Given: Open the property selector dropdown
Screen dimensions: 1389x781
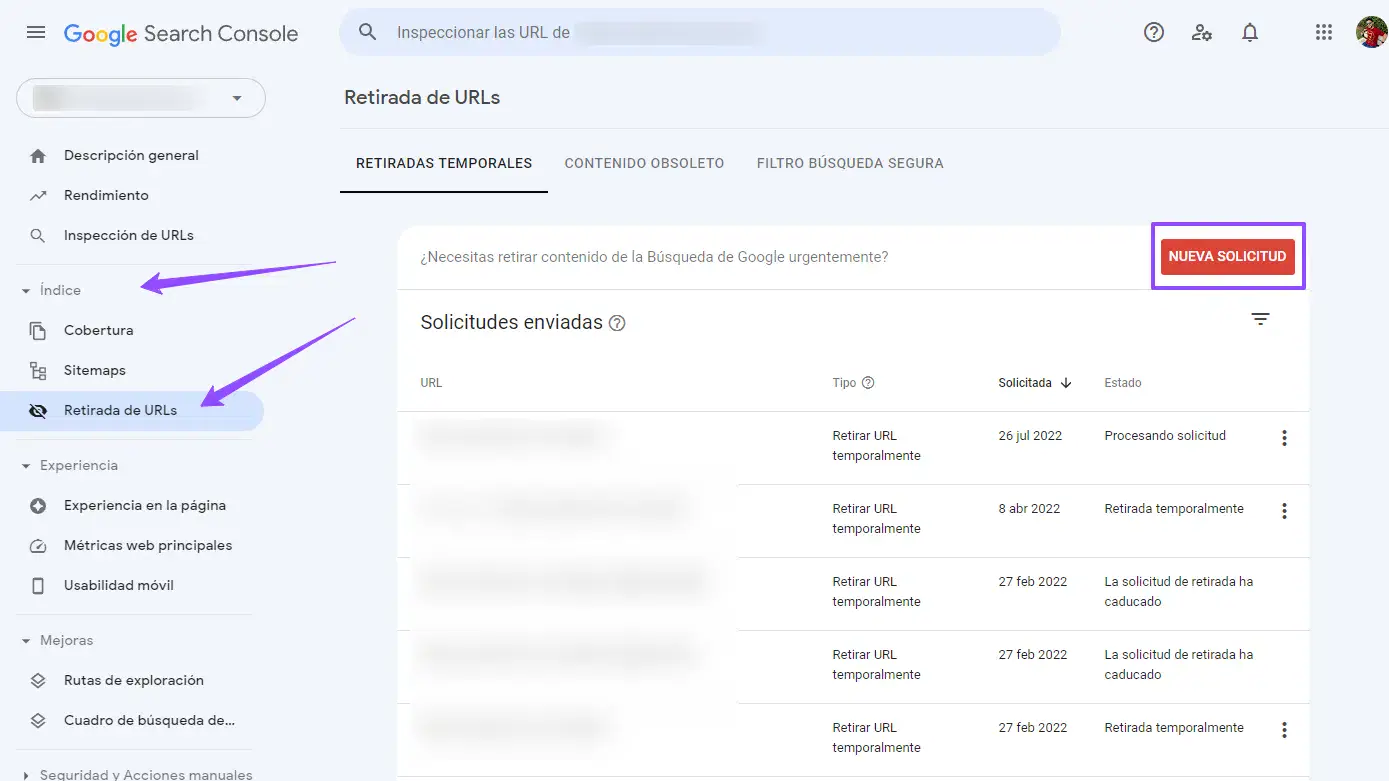Looking at the screenshot, I should [x=141, y=98].
